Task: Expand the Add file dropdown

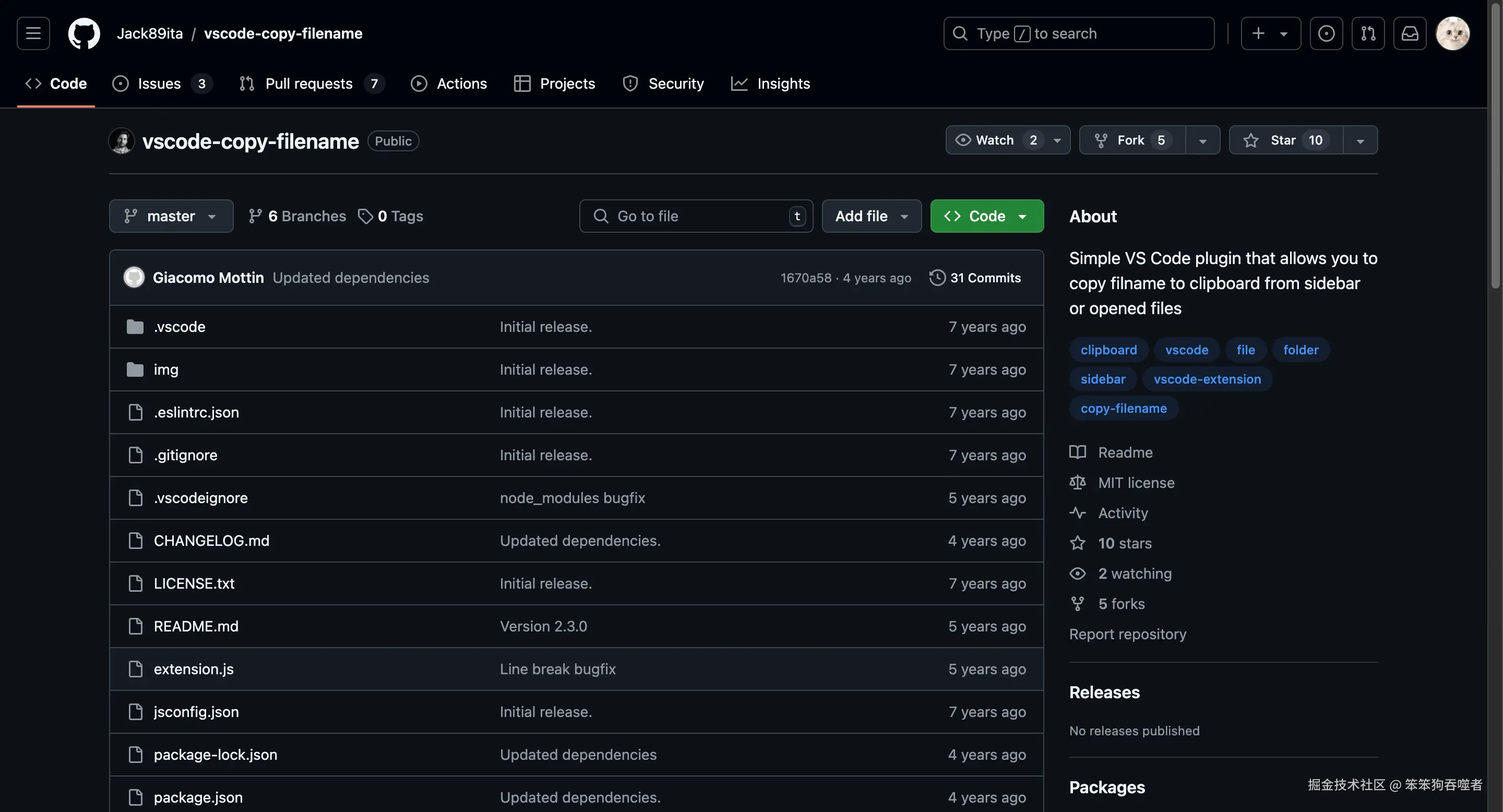Action: coord(871,217)
